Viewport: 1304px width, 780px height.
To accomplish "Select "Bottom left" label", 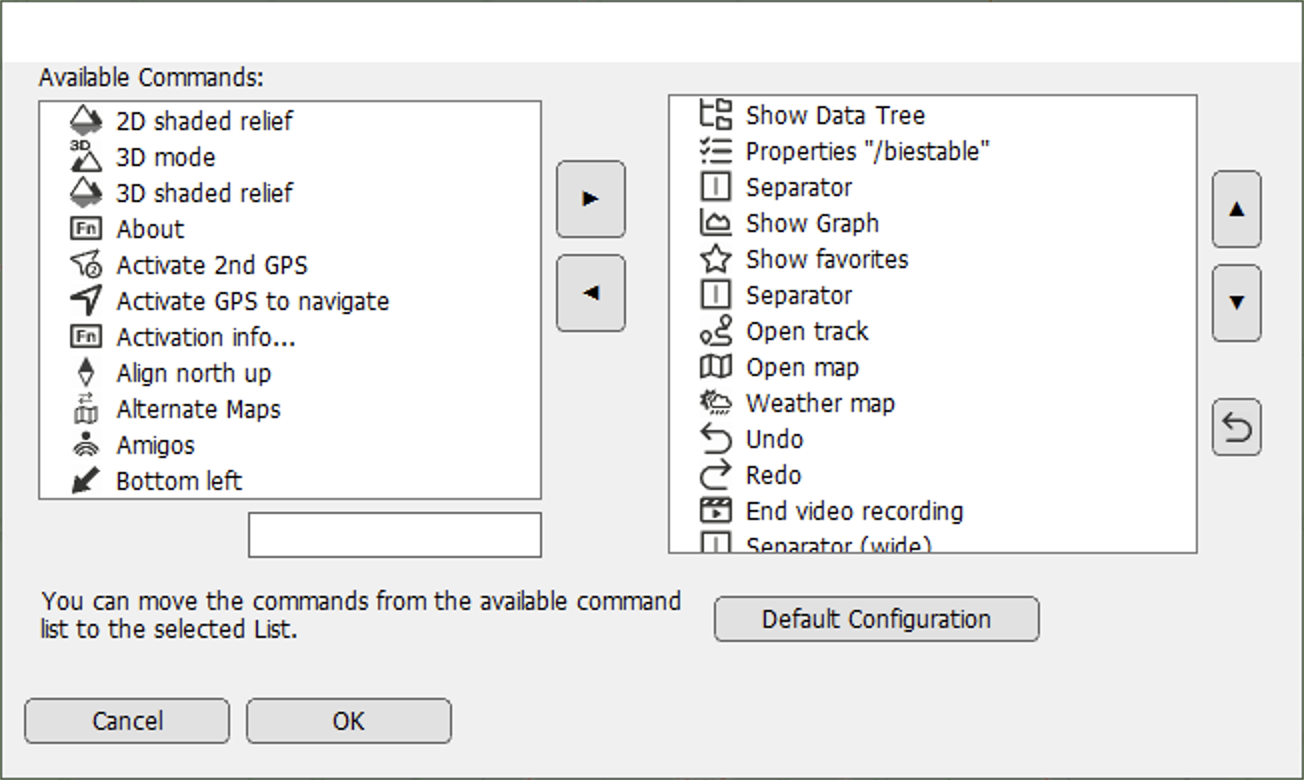I will pos(179,481).
